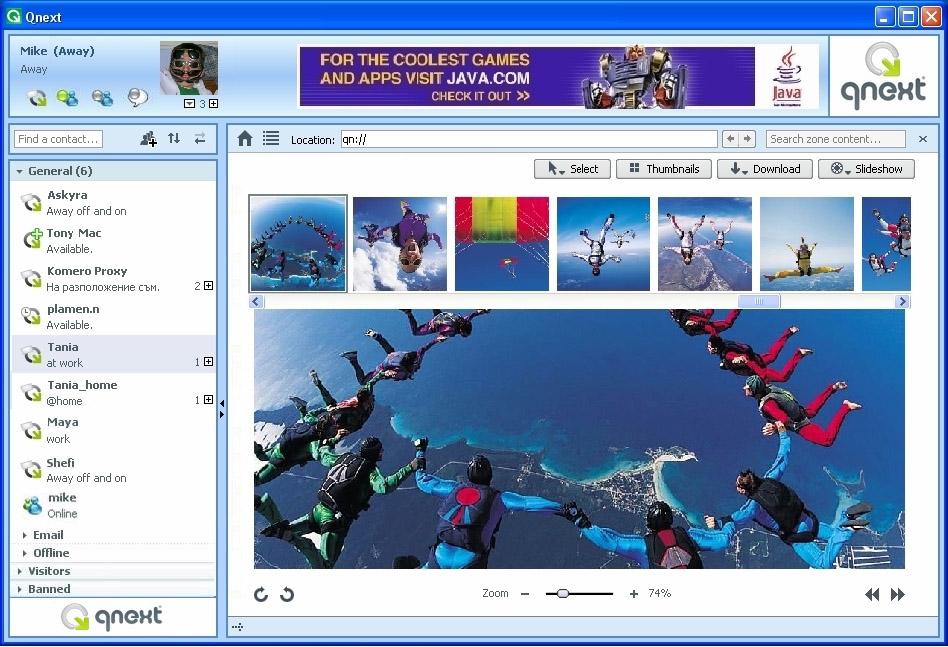Screen dimensions: 948x647
Task: Click the zoom in plus icon
Action: click(634, 594)
